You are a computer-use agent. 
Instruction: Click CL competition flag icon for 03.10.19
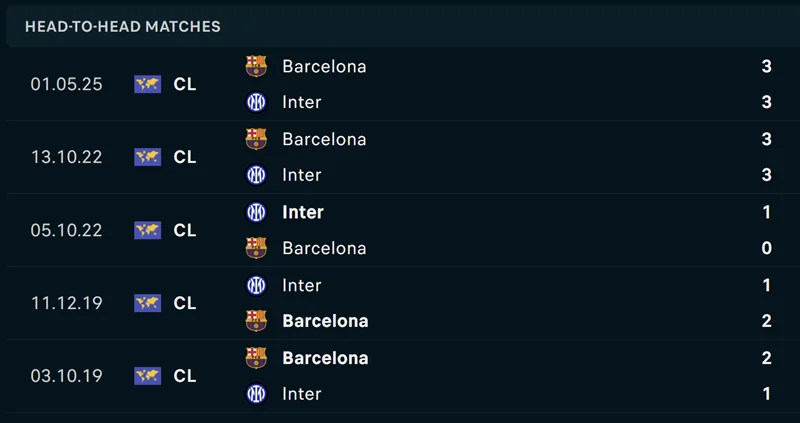[147, 376]
